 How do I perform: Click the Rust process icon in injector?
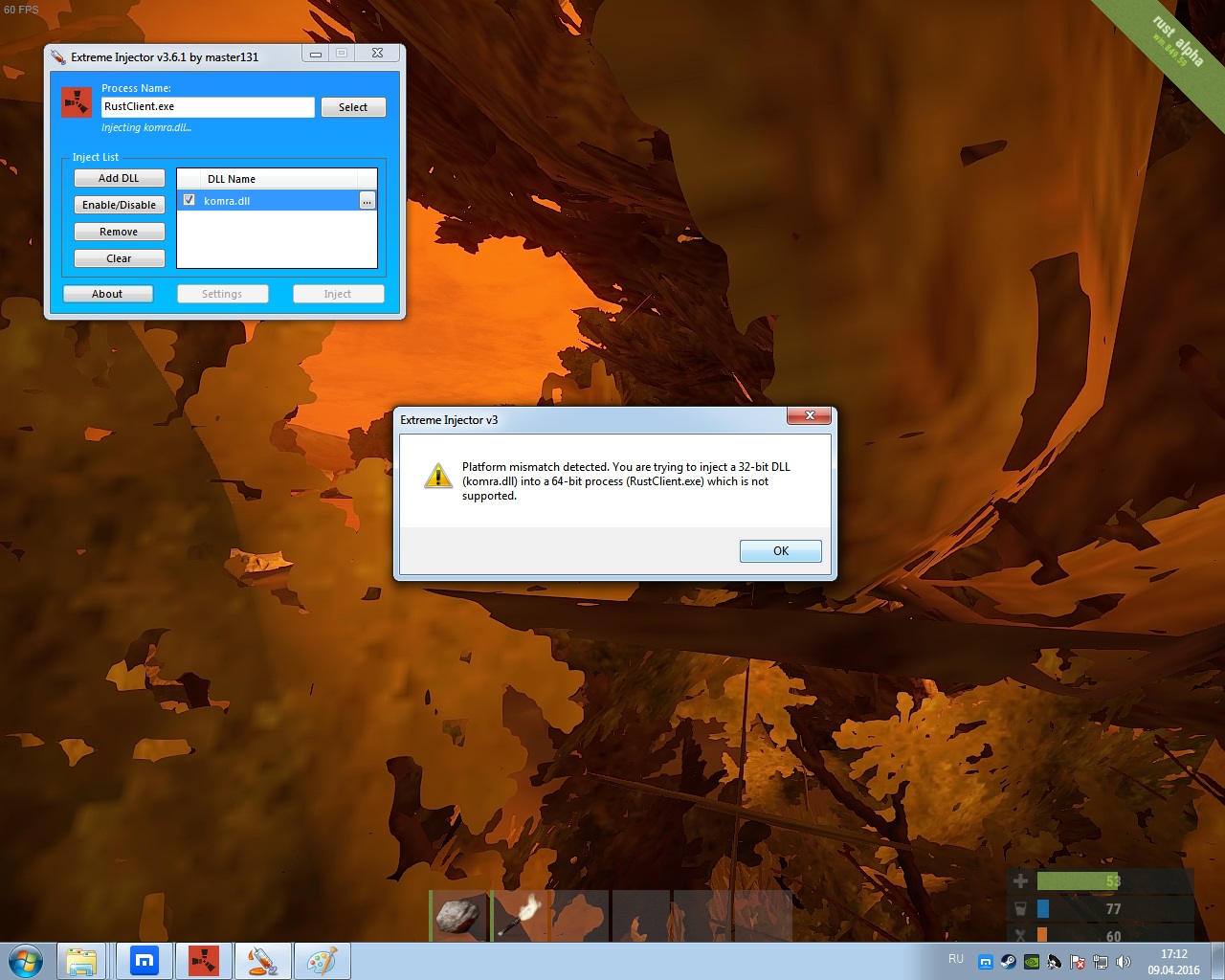click(x=77, y=102)
